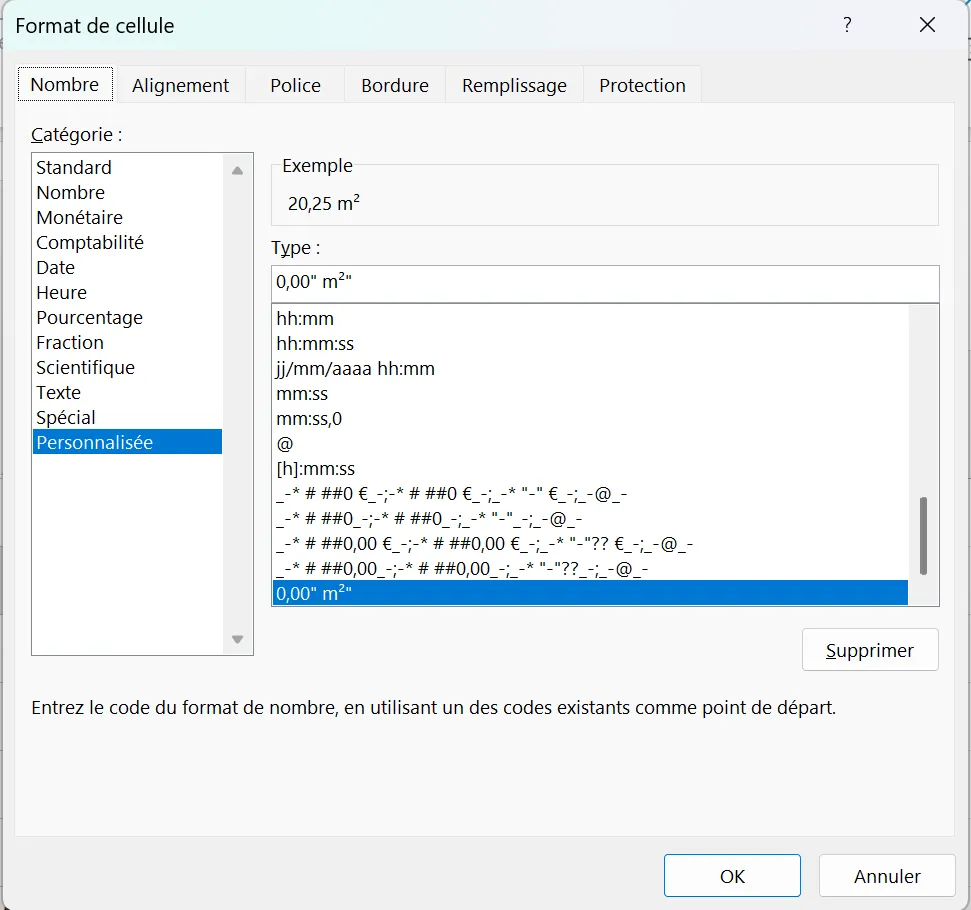Open the Protection tab
The width and height of the screenshot is (971, 910).
642,85
